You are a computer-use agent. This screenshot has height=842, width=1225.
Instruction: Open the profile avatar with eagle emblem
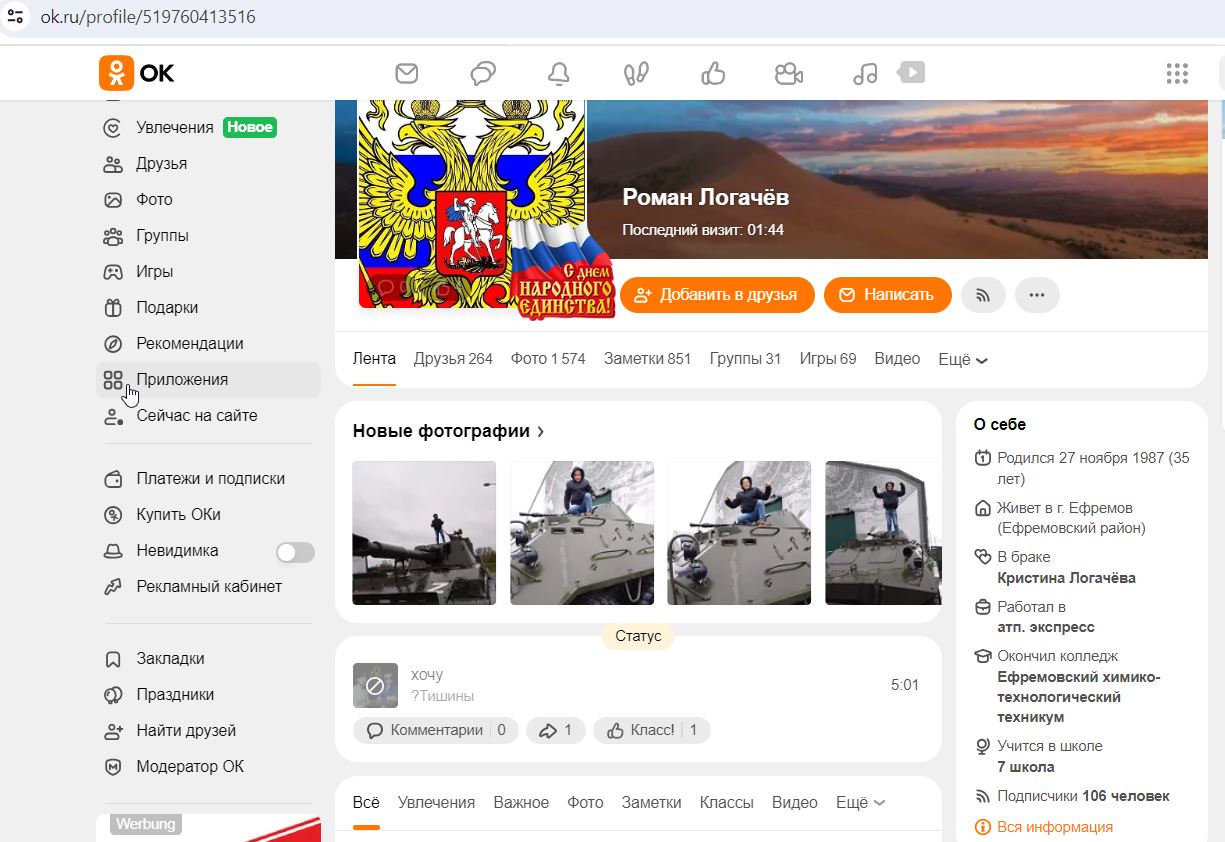(472, 205)
